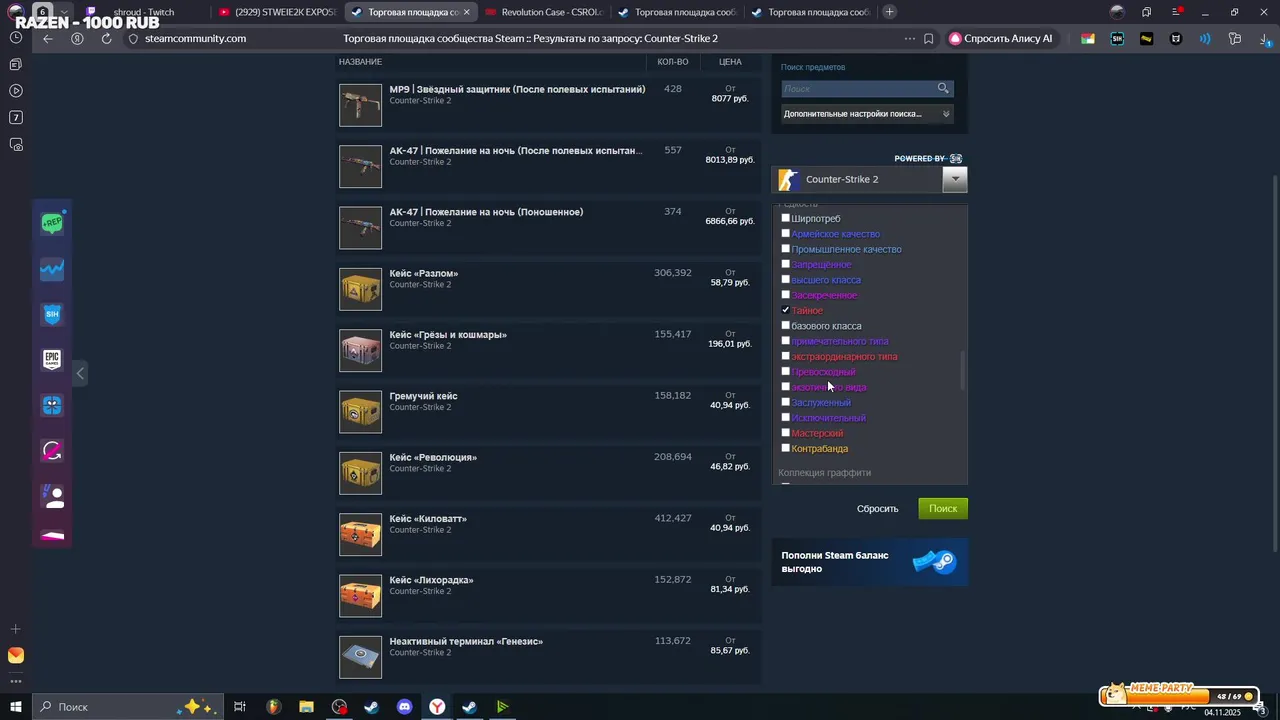Screen dimensions: 1280x720
Task: Open Кейс «Грёзы и кошмары» listing
Action: pos(548,350)
